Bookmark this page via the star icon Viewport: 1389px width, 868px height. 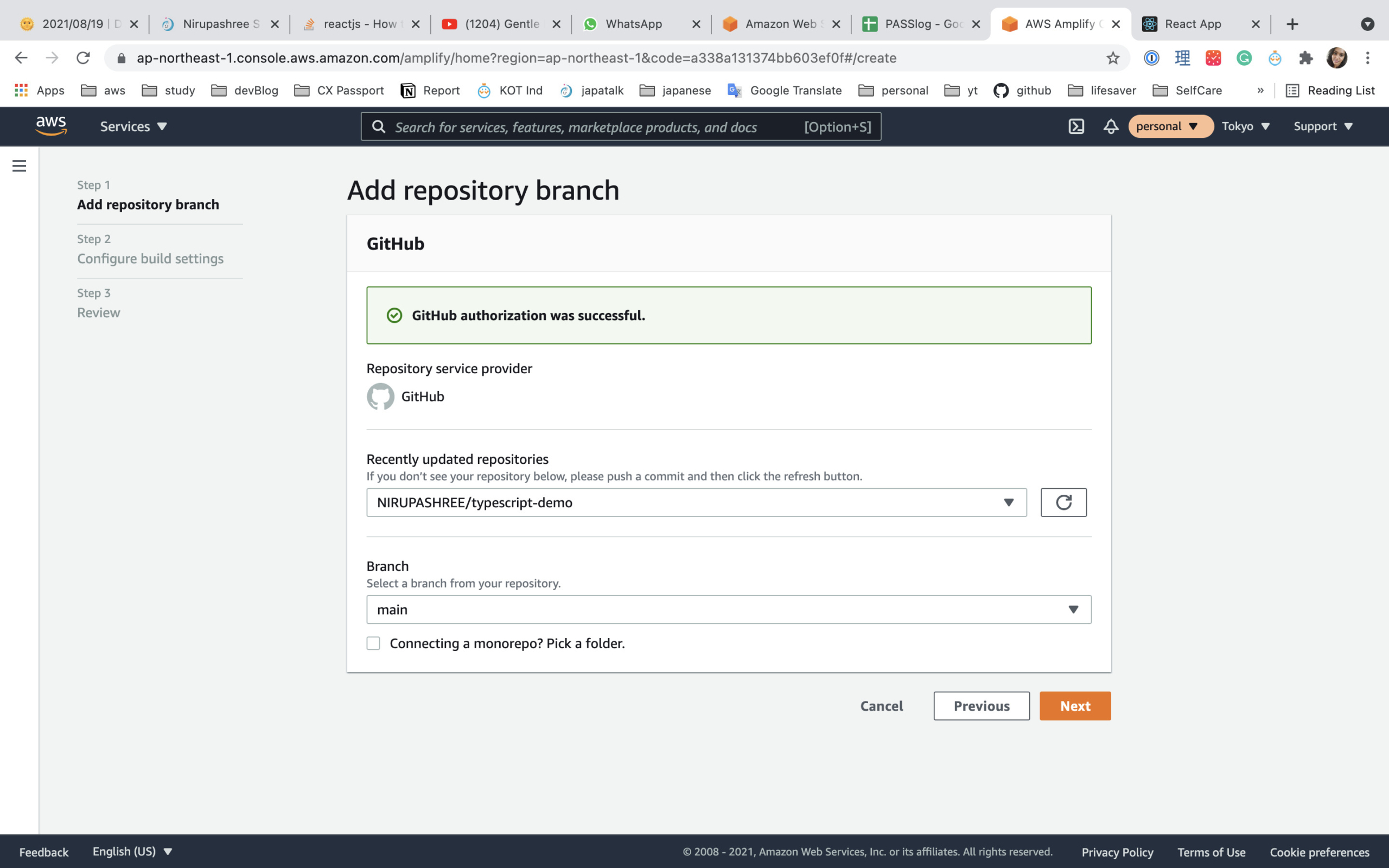[1112, 58]
